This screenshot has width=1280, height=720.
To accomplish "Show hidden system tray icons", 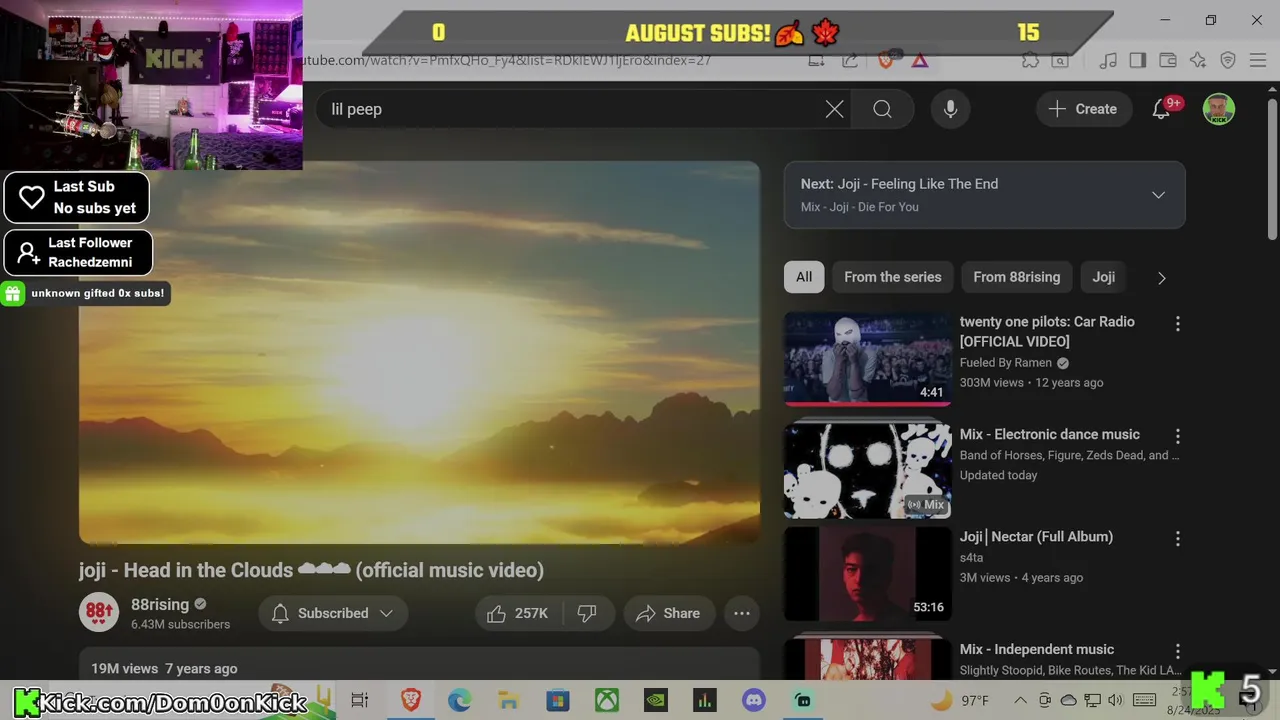I will [1020, 700].
